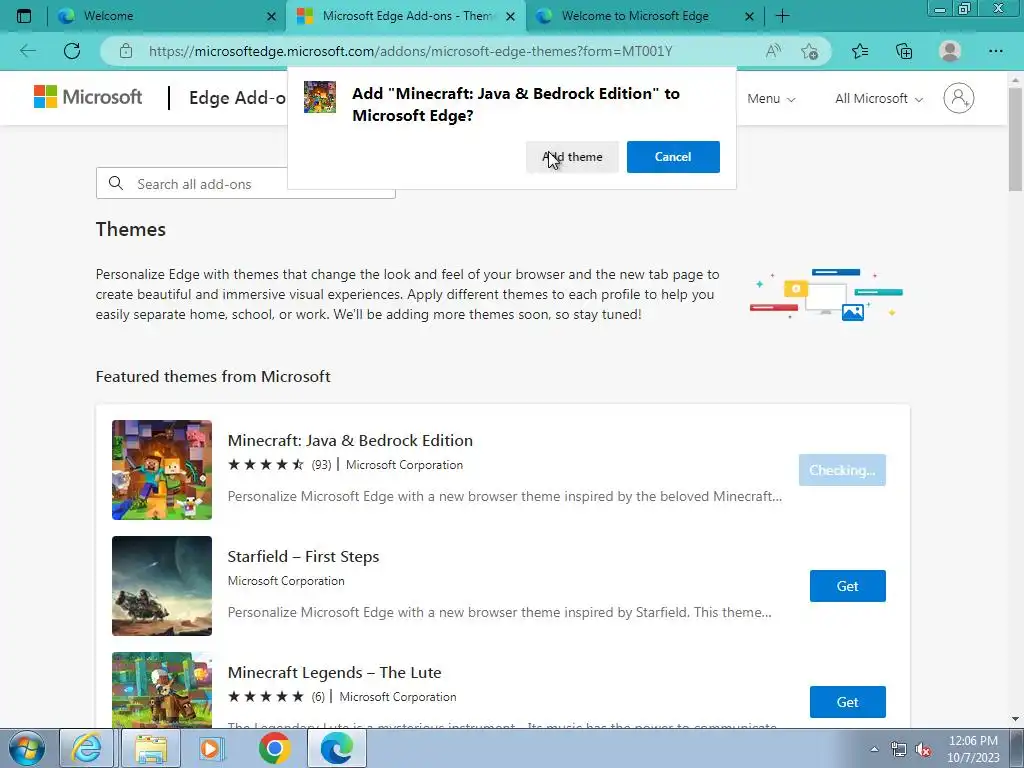The height and width of the screenshot is (768, 1024).
Task: Open Windows Media Player from taskbar
Action: pyautogui.click(x=212, y=748)
